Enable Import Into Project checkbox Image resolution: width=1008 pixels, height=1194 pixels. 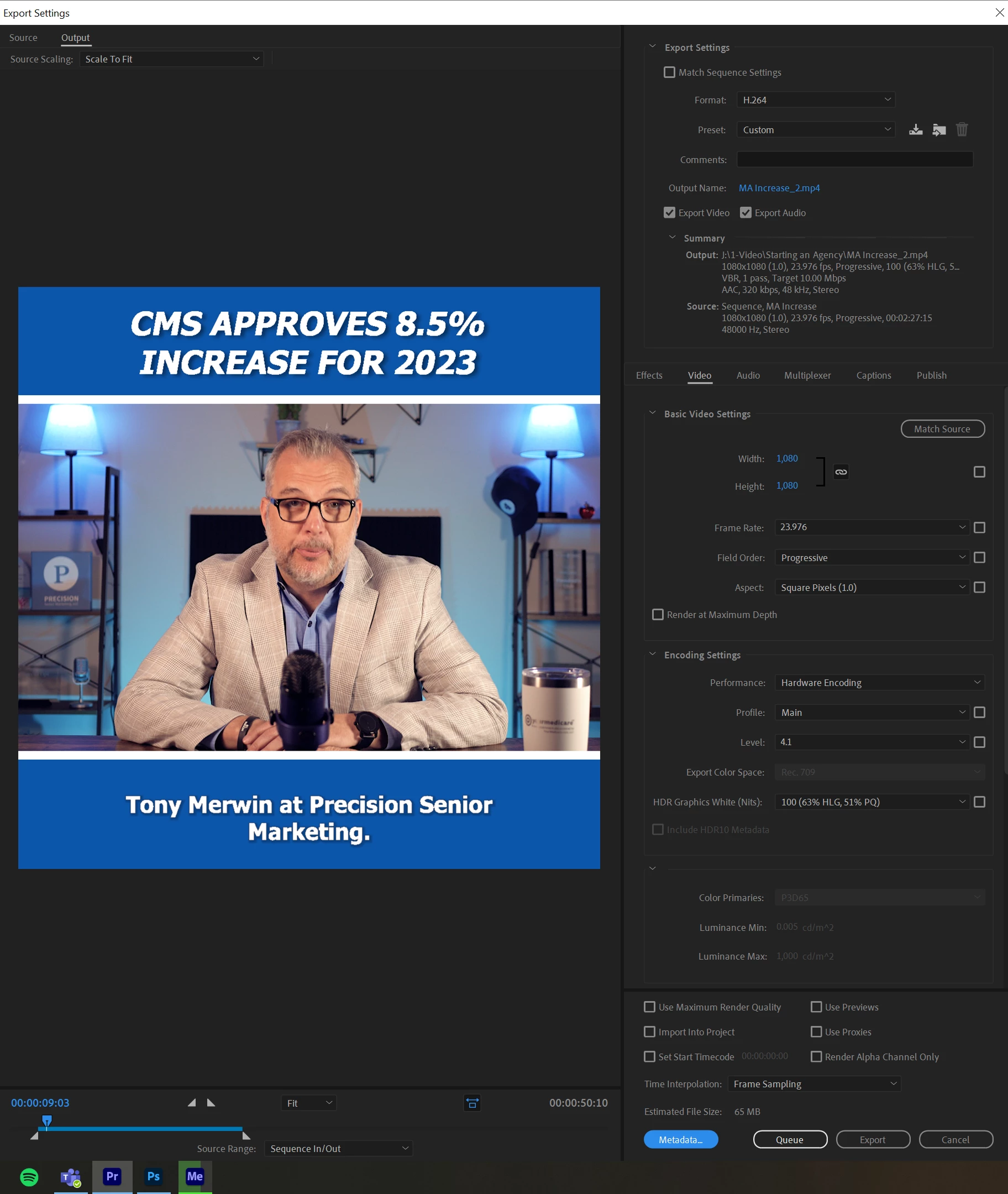coord(649,1031)
